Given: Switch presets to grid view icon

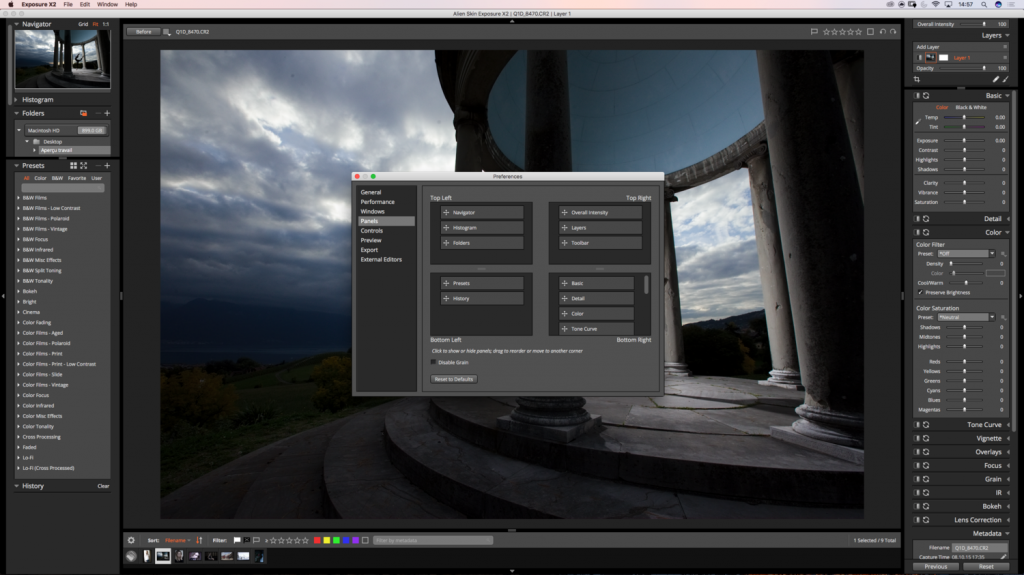Looking at the screenshot, I should click(x=73, y=166).
